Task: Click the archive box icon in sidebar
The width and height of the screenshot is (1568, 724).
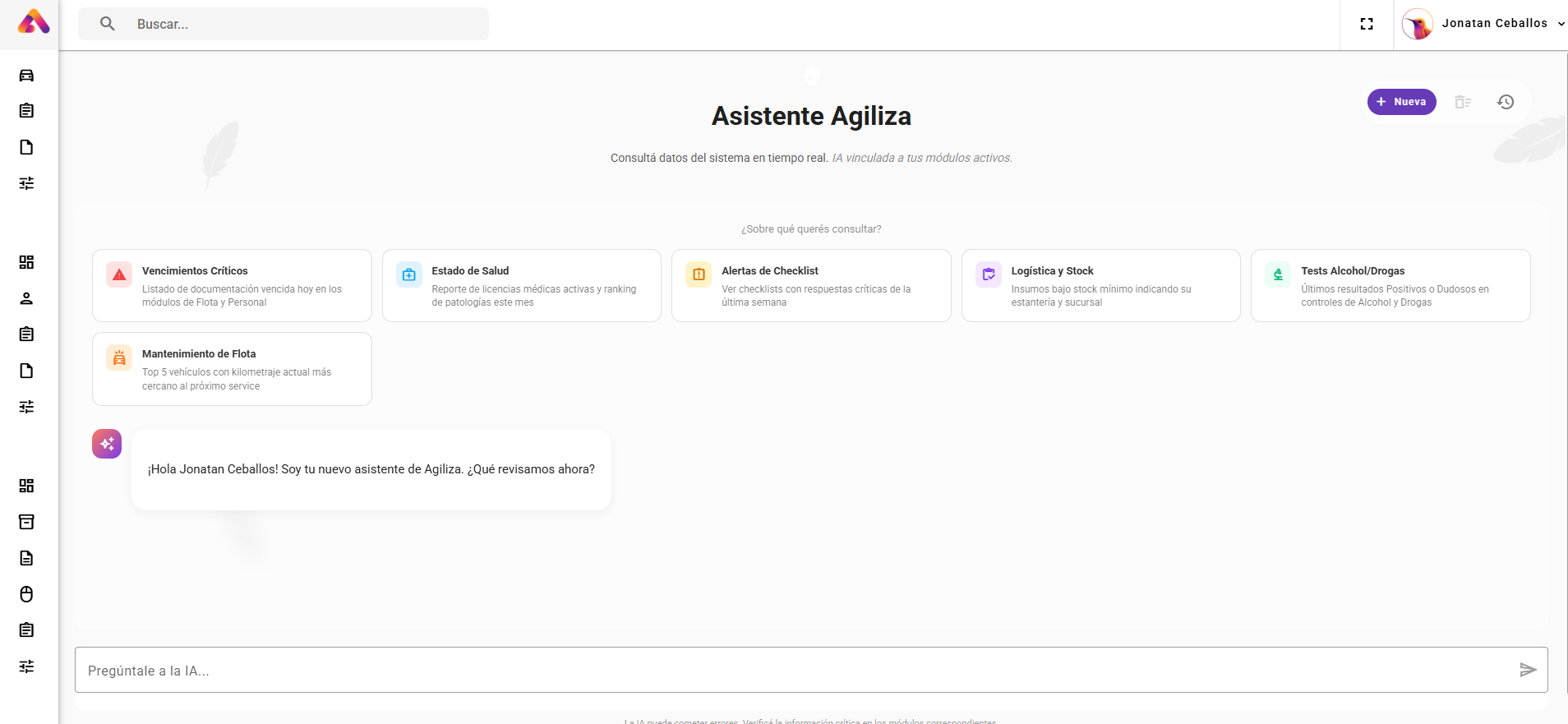Action: (x=26, y=522)
